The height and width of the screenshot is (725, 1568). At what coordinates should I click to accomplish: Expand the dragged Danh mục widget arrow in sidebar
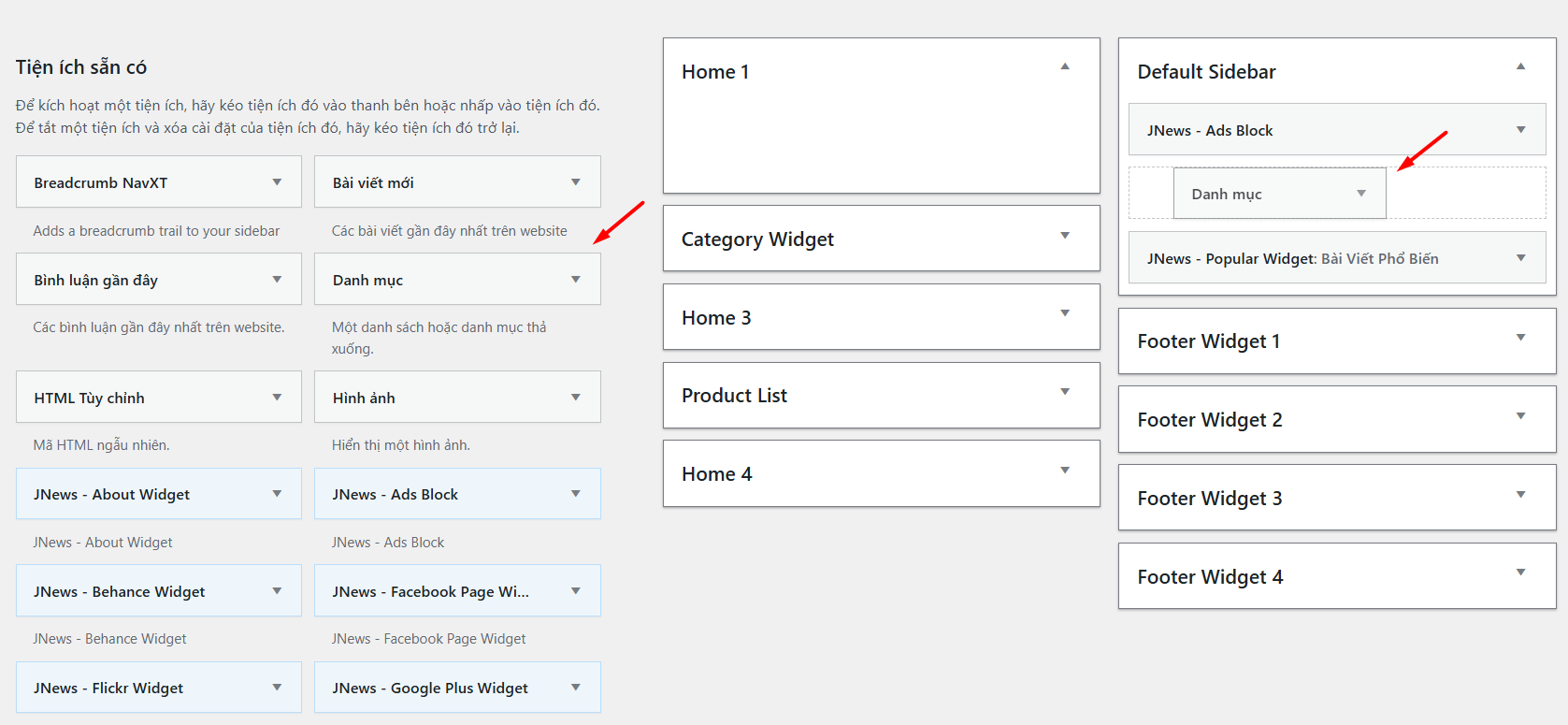[1361, 194]
